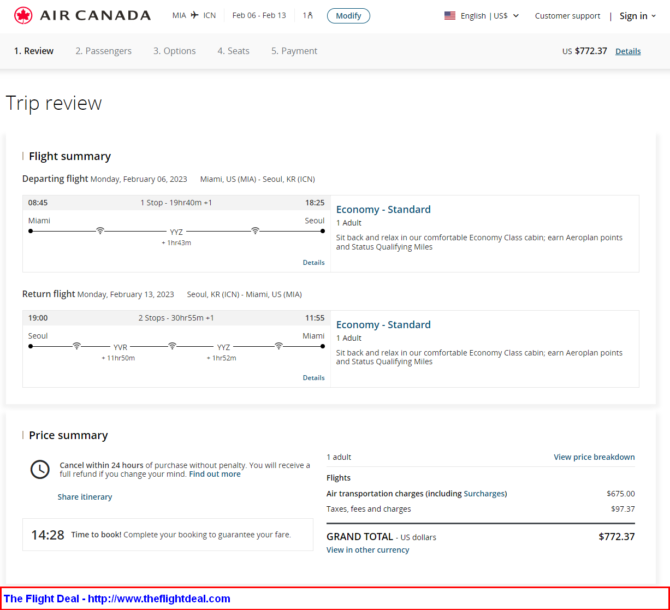Click the passenger count icon in header
Image resolution: width=670 pixels, height=610 pixels.
pos(308,15)
